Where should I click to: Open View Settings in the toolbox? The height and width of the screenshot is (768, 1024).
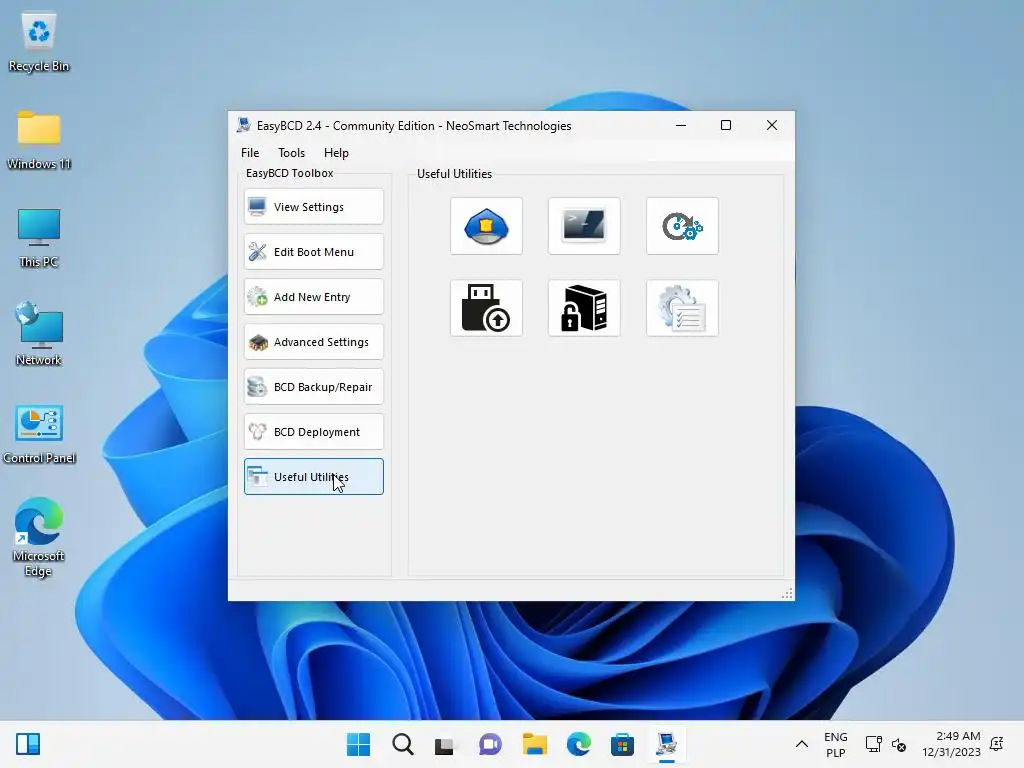tap(313, 207)
